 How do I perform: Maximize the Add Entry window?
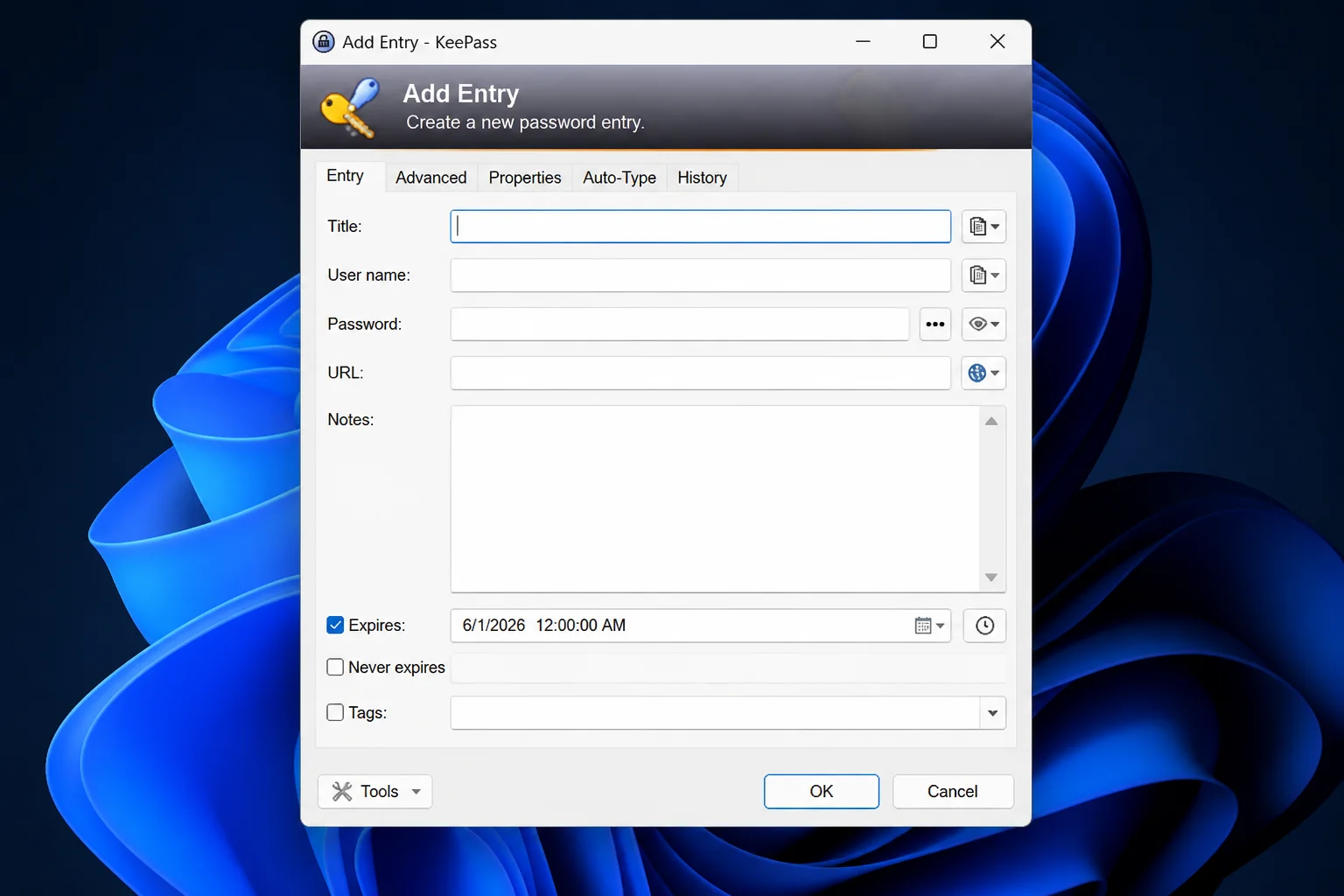tap(930, 42)
